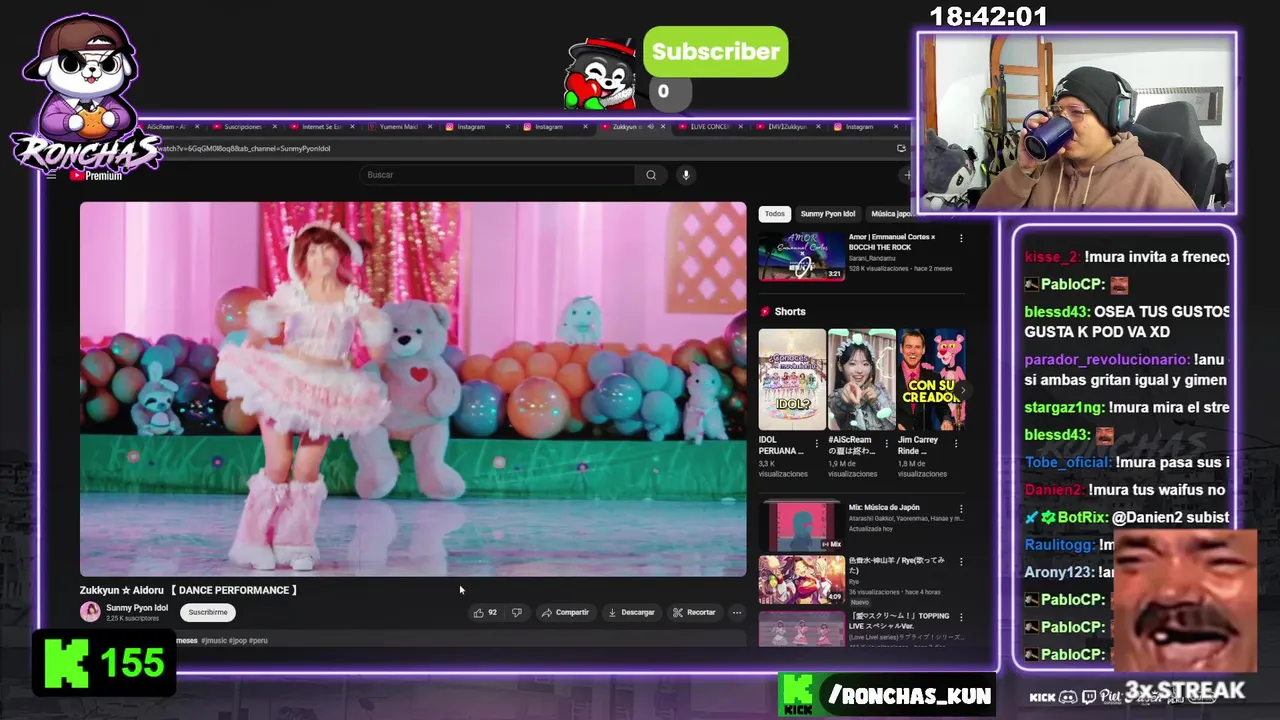Click stargaz1ng username in chat
Viewport: 1280px width, 720px height.
coord(1064,408)
